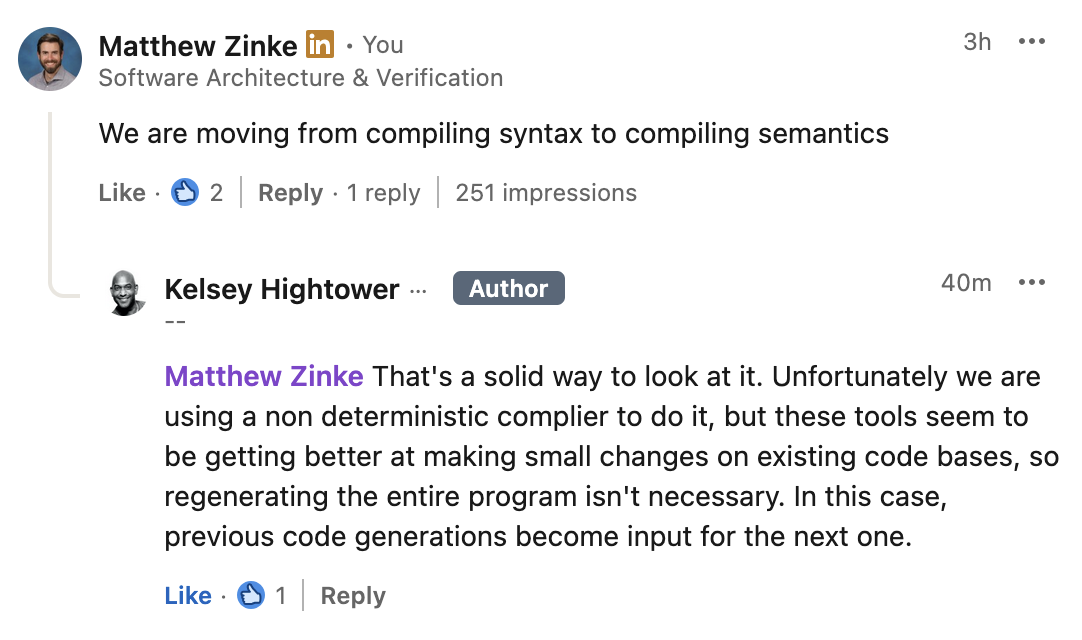Expand the 1 reply thread

point(383,192)
